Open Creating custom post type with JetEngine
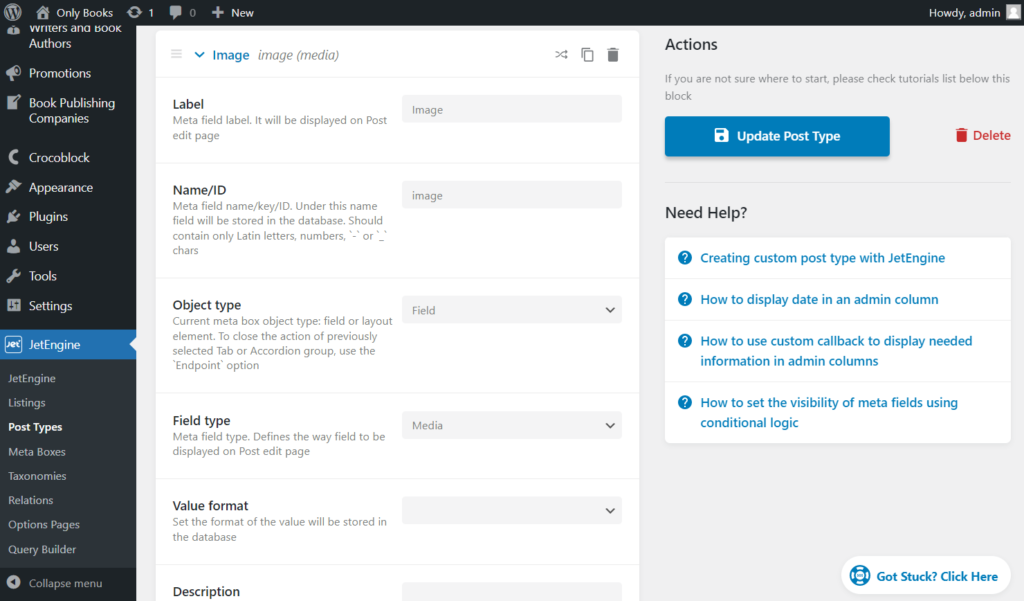The height and width of the screenshot is (601, 1024). 822,257
